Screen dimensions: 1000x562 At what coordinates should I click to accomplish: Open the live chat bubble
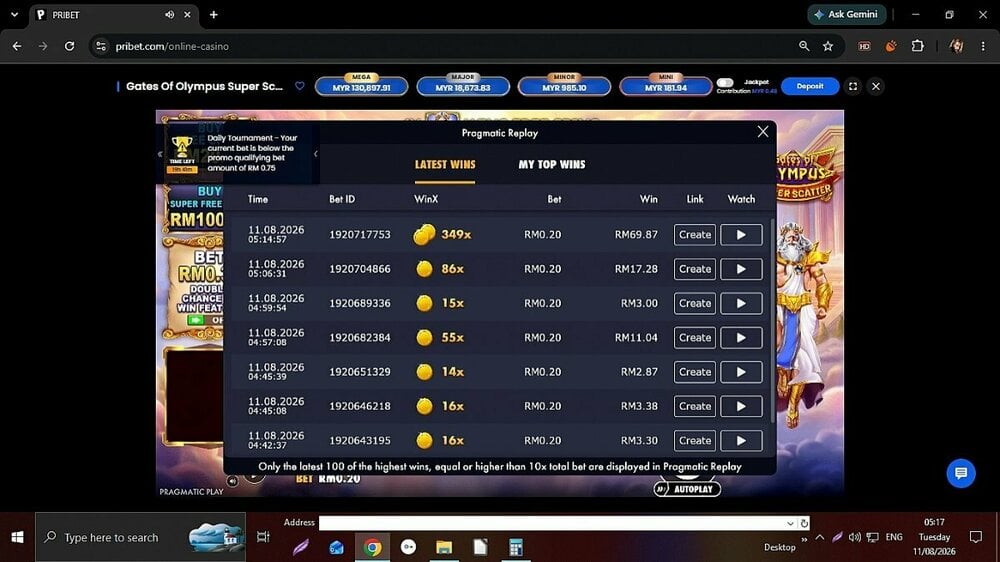tap(961, 473)
